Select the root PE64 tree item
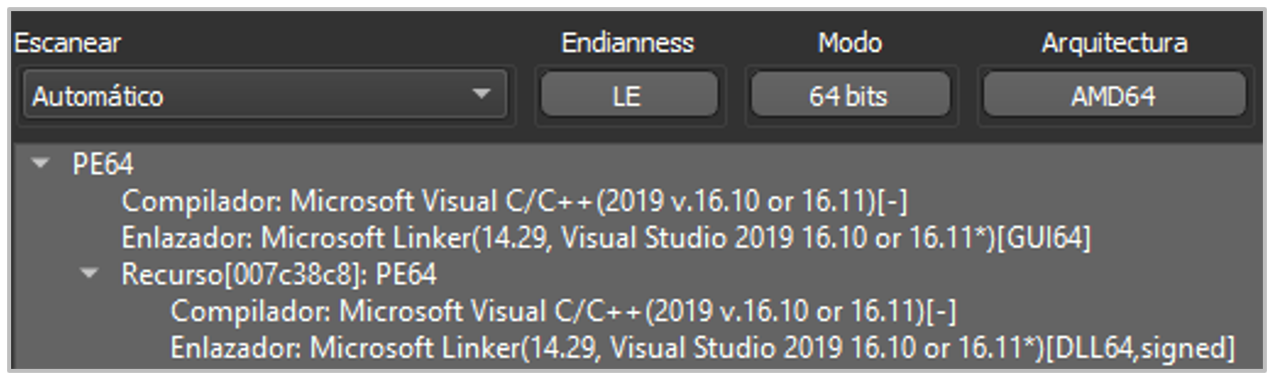Image resolution: width=1273 pixels, height=381 pixels. tap(104, 164)
